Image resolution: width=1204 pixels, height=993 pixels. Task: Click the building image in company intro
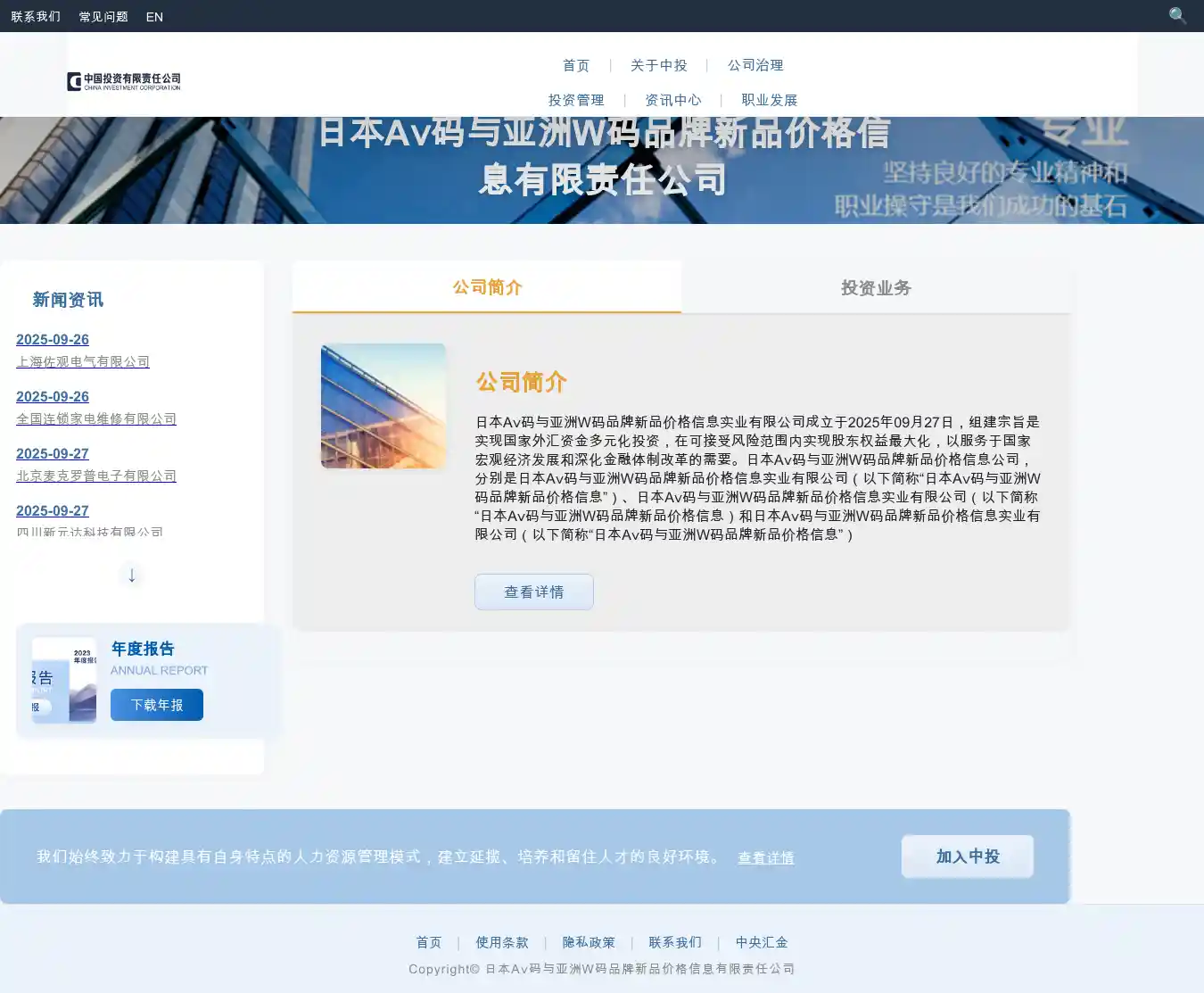tap(383, 406)
